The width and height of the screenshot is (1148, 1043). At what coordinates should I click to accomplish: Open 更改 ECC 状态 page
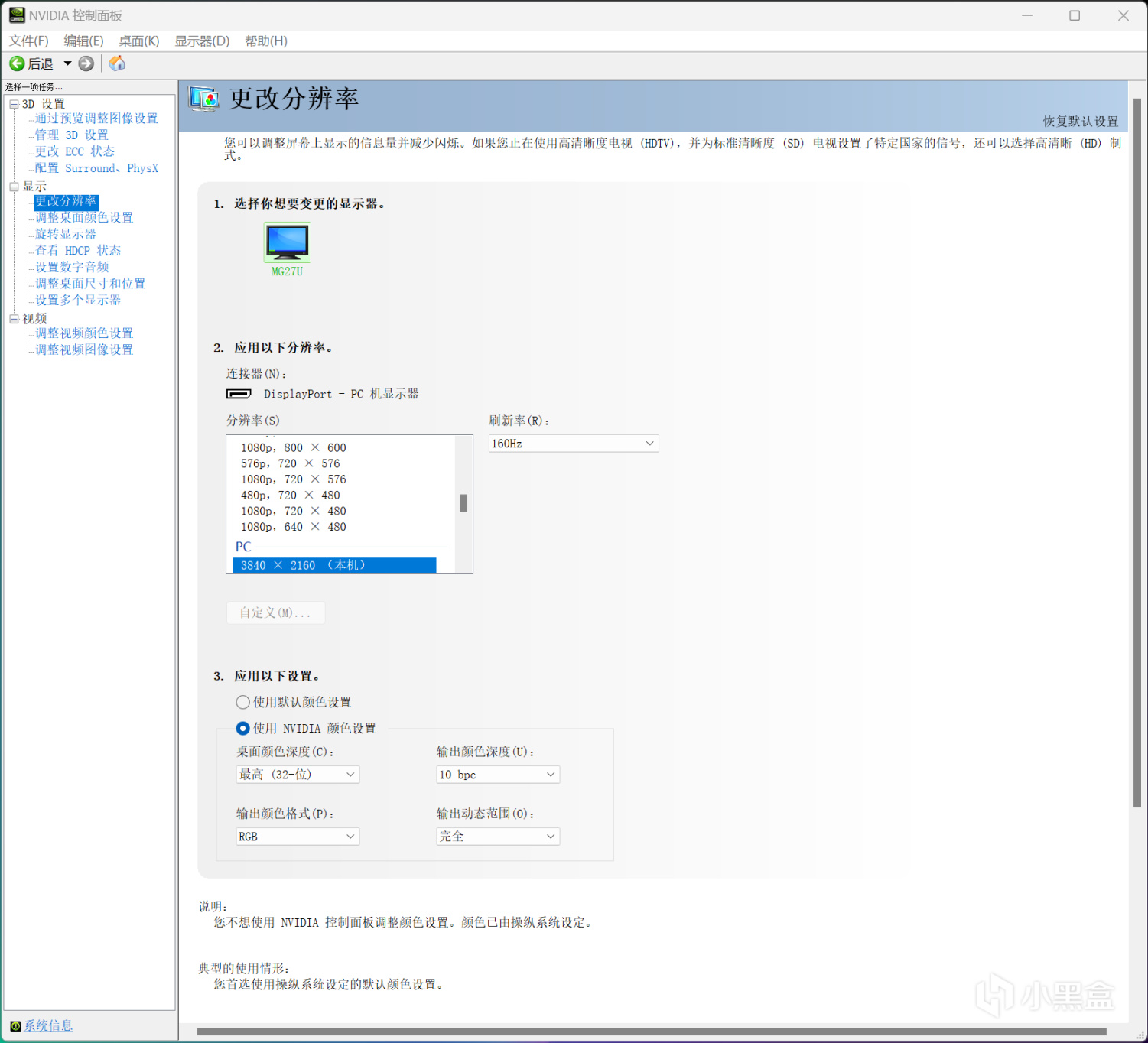click(75, 151)
